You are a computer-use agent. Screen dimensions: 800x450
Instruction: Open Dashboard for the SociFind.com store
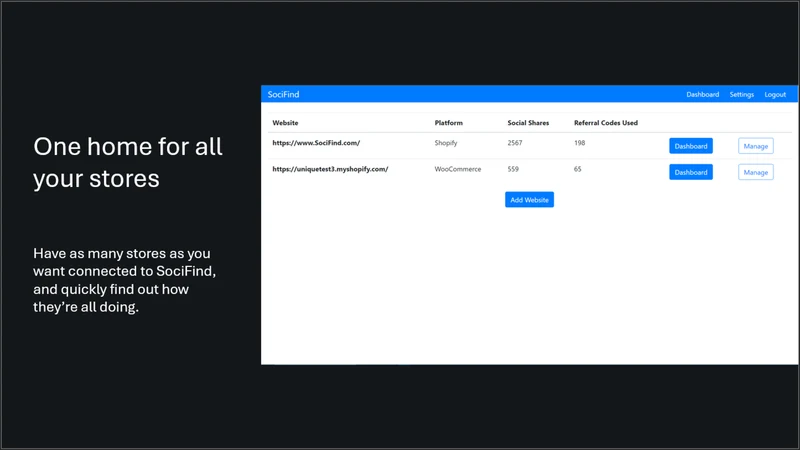point(691,146)
